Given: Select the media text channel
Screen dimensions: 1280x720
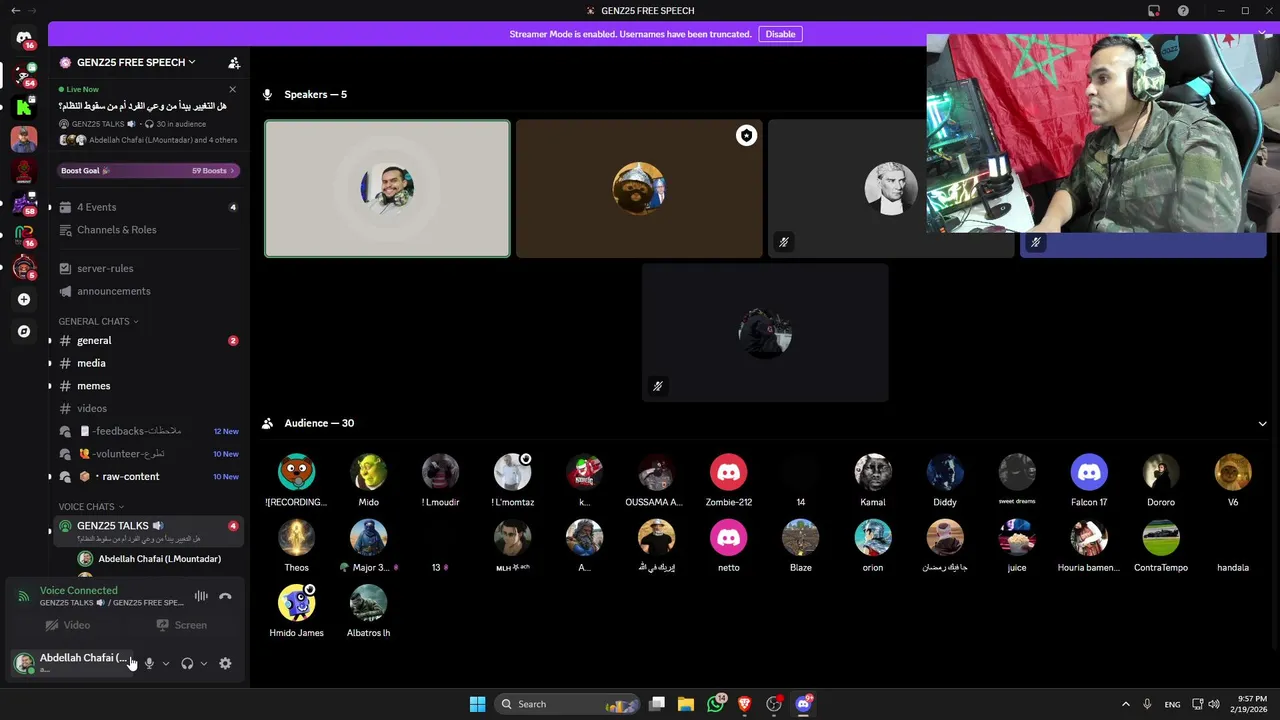Looking at the screenshot, I should point(148,363).
